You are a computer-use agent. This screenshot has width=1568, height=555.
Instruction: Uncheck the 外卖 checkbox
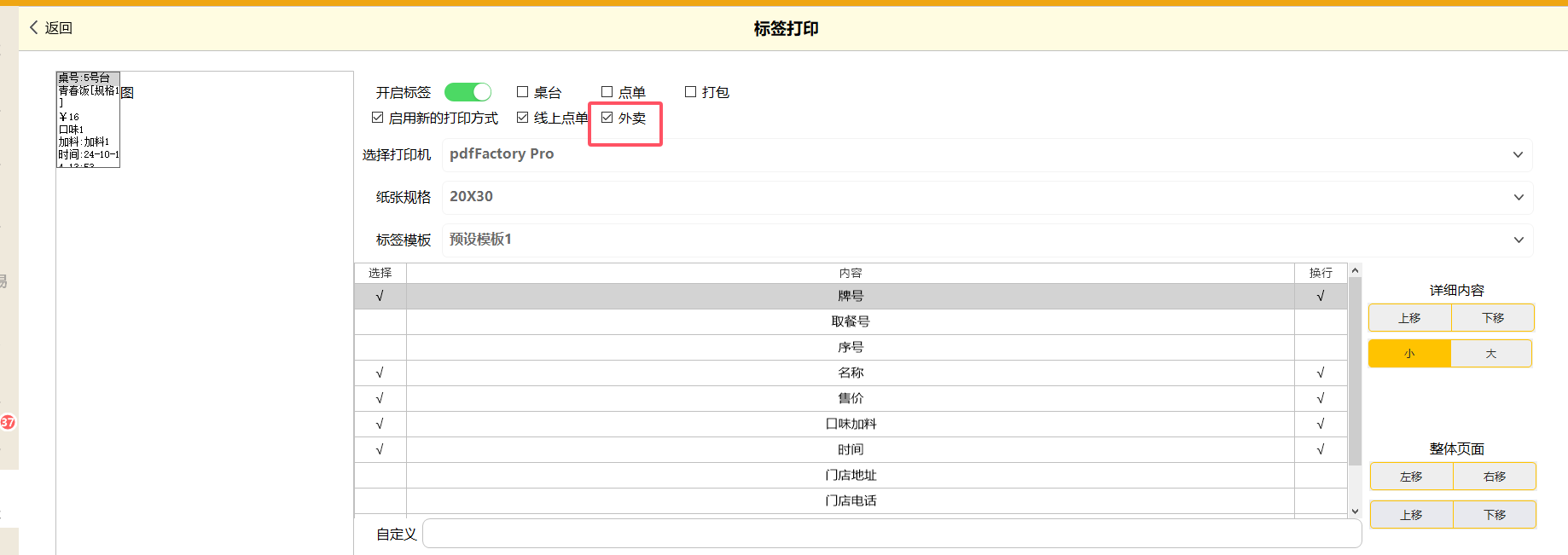pyautogui.click(x=607, y=118)
